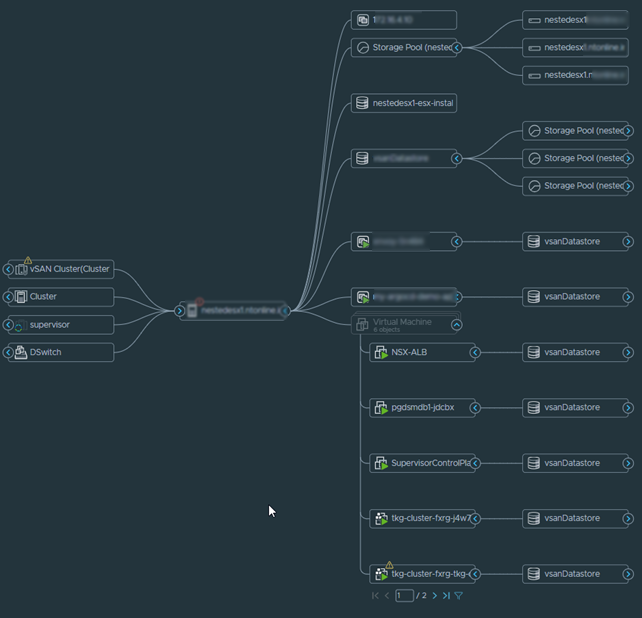Click the datastore icon of vsanDatastore linked to pgdsmdb1-jdcbx
The height and width of the screenshot is (618, 642).
coord(533,407)
